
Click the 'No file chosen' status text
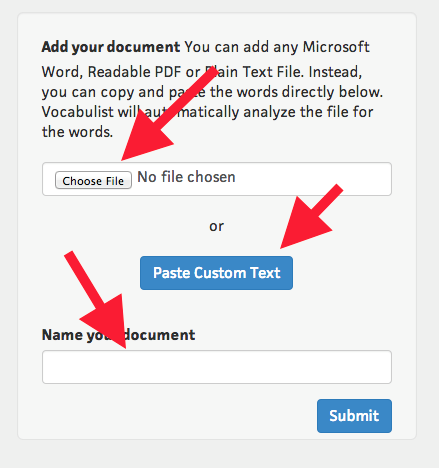click(x=186, y=177)
